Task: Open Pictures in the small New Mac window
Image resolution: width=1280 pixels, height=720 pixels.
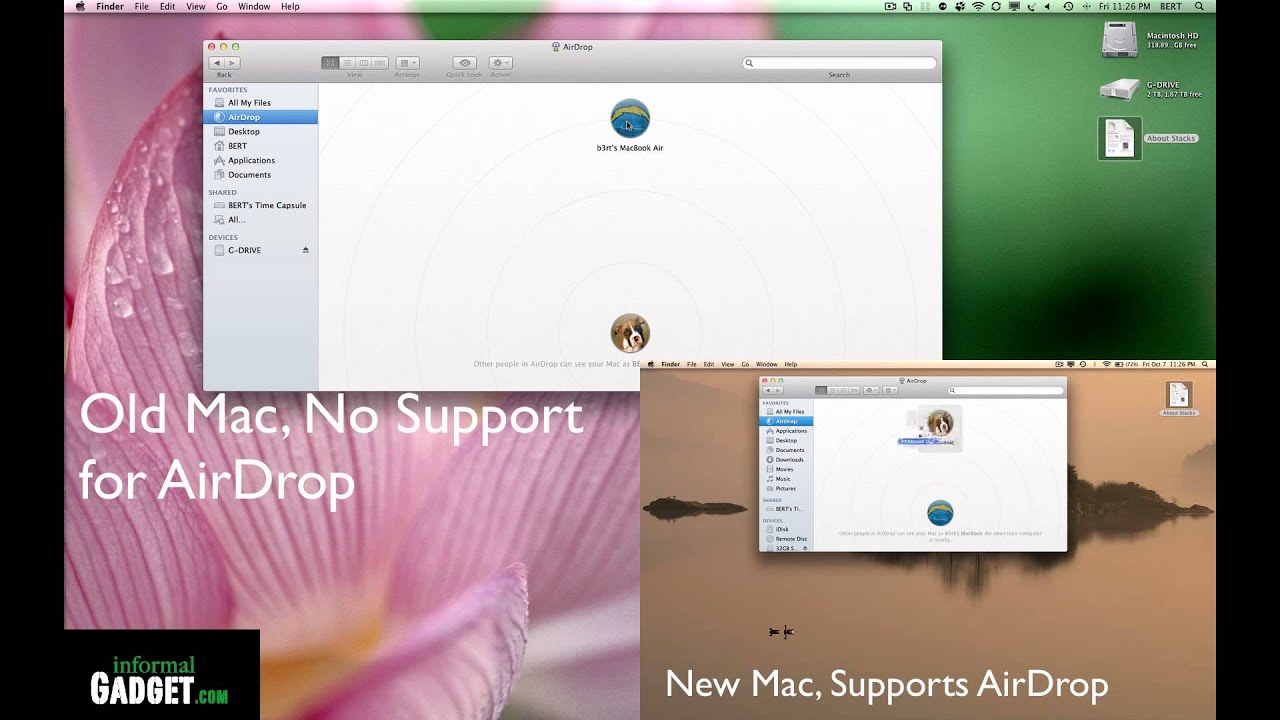Action: point(786,489)
